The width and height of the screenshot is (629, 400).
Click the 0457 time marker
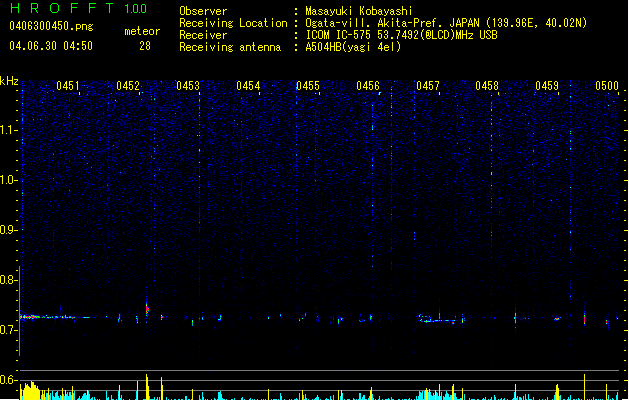click(x=428, y=86)
